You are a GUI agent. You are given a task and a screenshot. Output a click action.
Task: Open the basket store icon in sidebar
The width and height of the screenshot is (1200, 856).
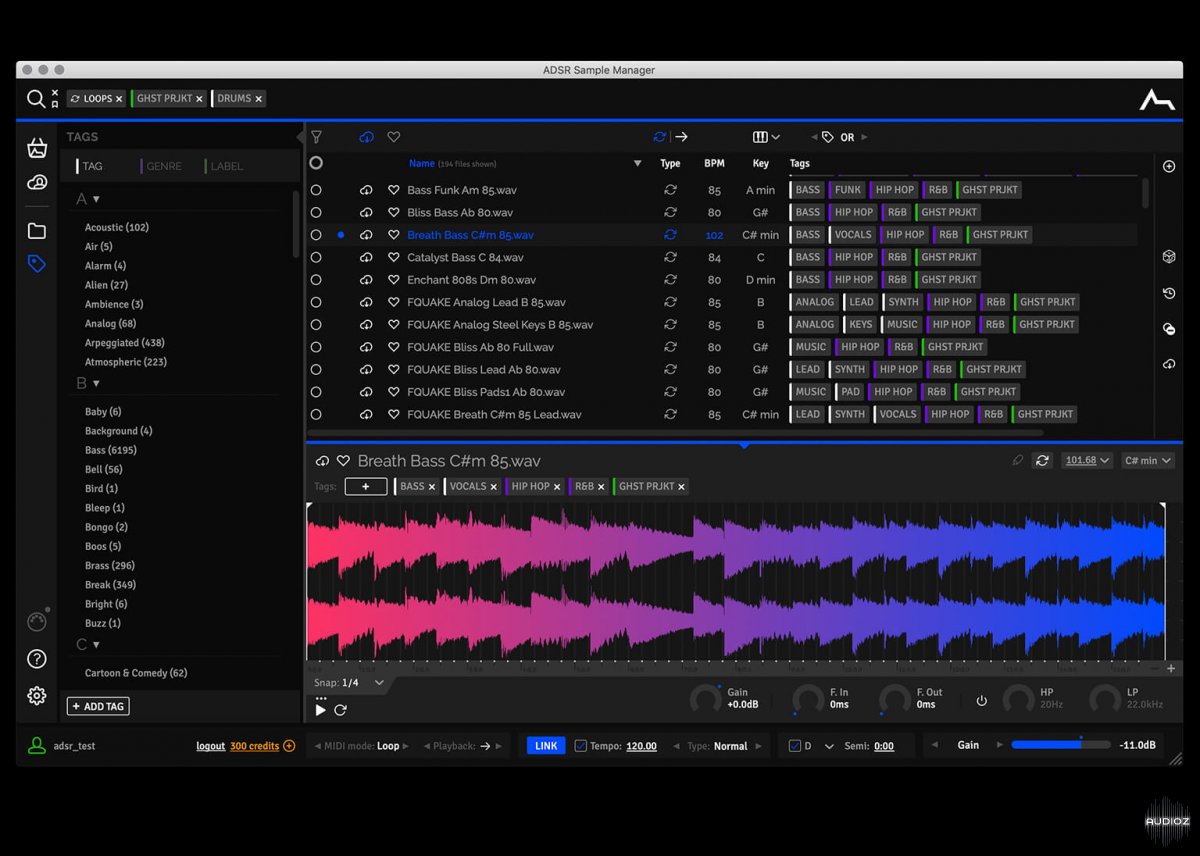pos(37,149)
